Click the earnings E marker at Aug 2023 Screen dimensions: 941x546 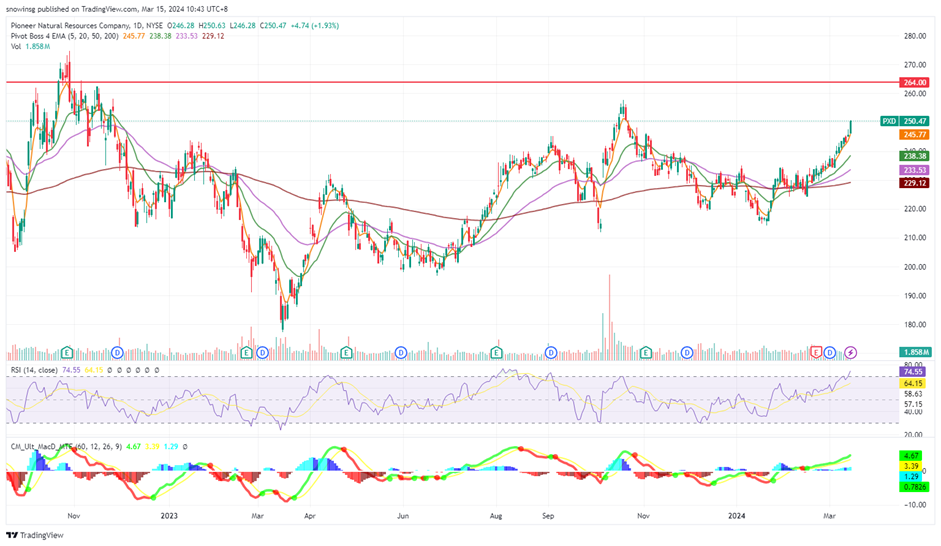pos(496,353)
